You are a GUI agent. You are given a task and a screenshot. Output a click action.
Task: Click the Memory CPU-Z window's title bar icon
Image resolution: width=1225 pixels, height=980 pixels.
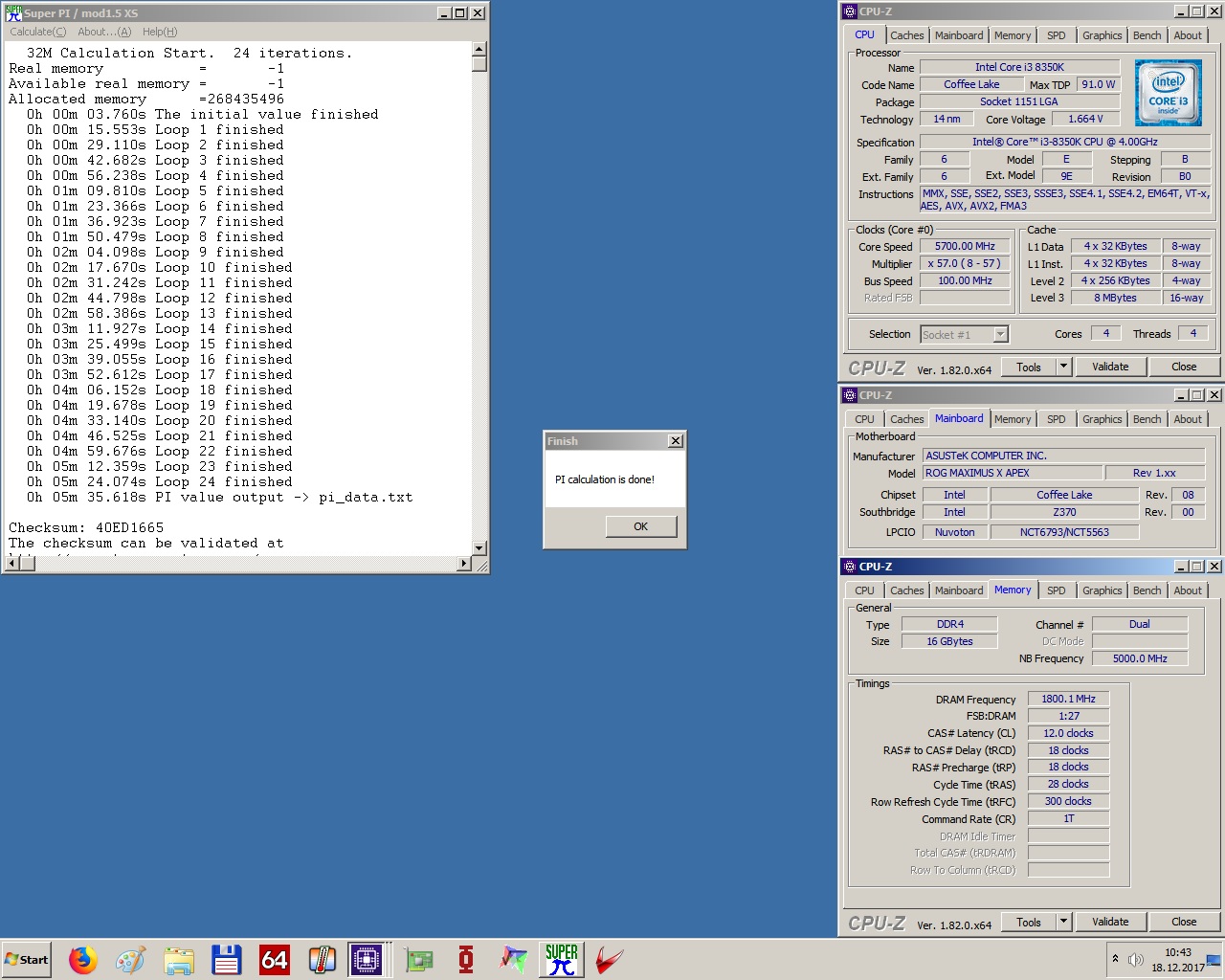[x=850, y=567]
